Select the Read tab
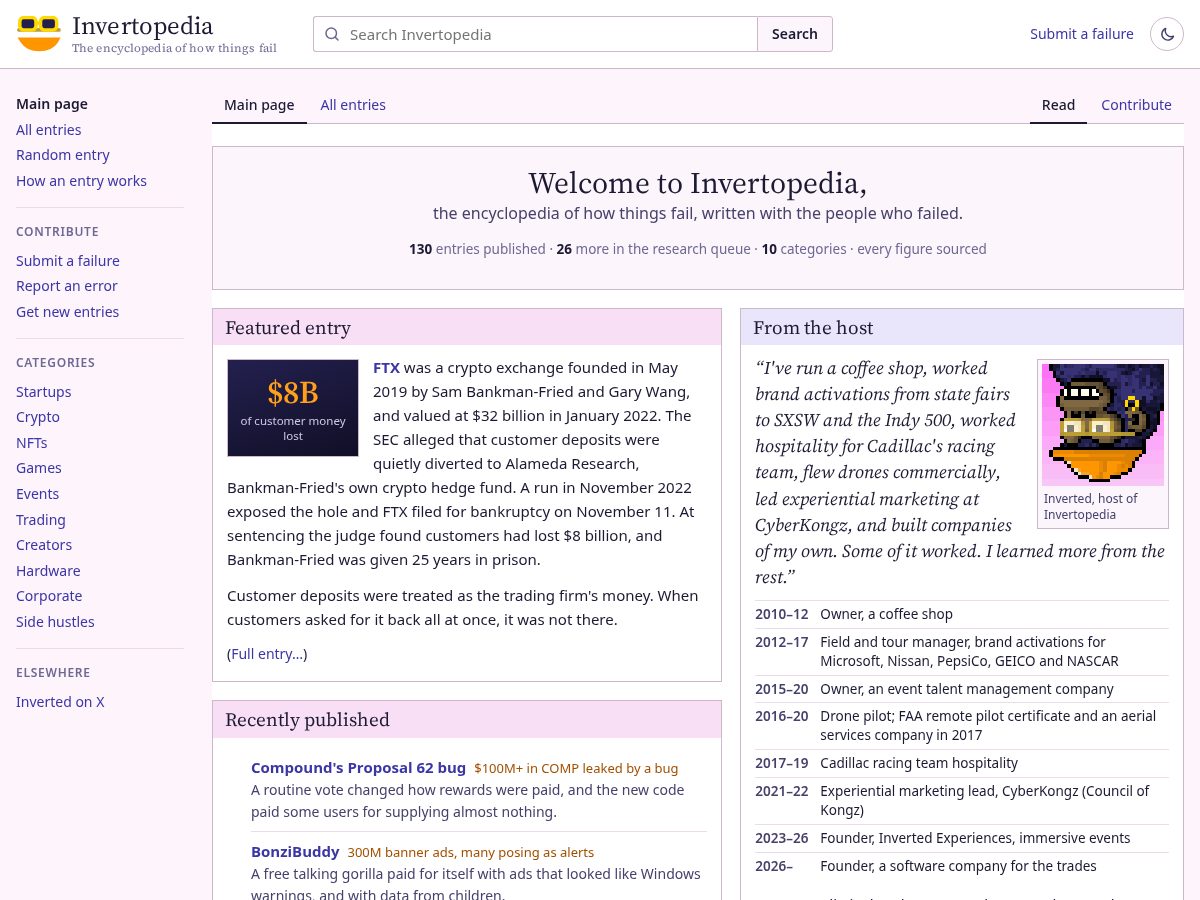 (x=1058, y=105)
